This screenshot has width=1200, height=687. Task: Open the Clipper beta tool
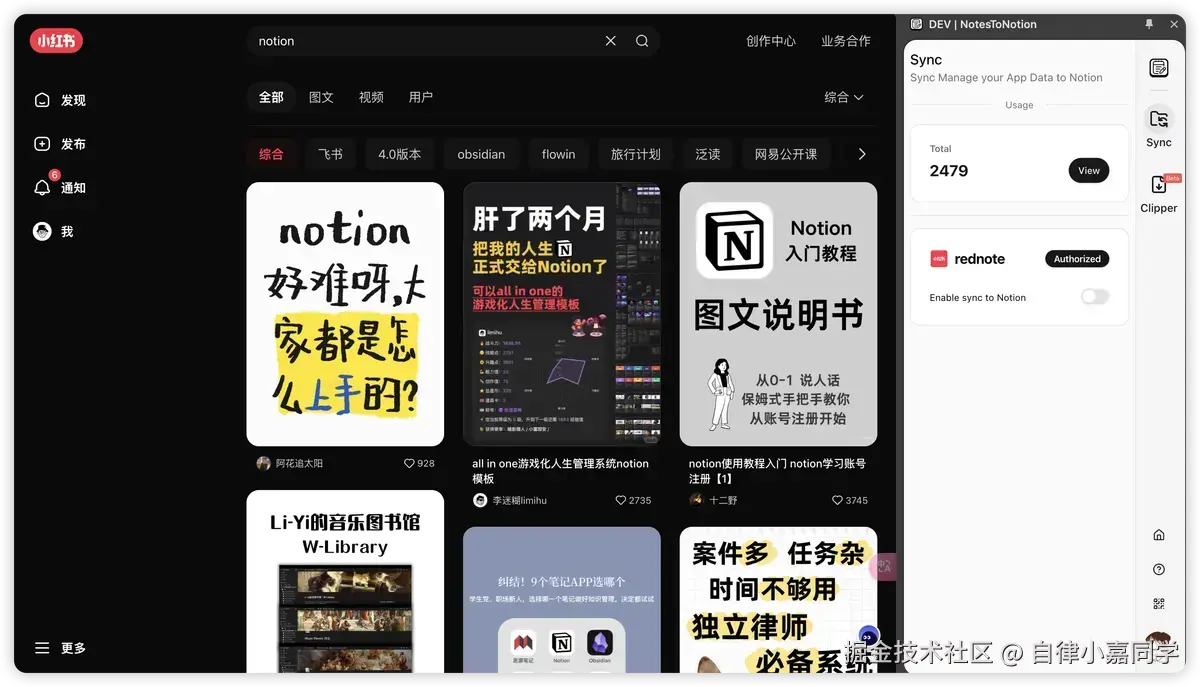click(1159, 193)
